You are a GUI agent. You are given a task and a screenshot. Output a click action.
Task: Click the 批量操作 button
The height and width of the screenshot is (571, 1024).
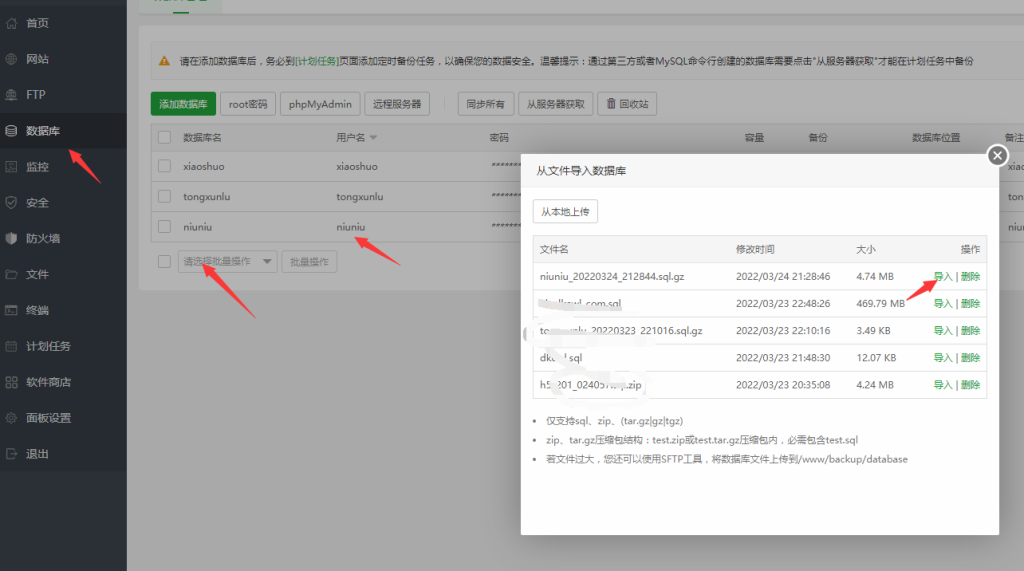[x=310, y=262]
